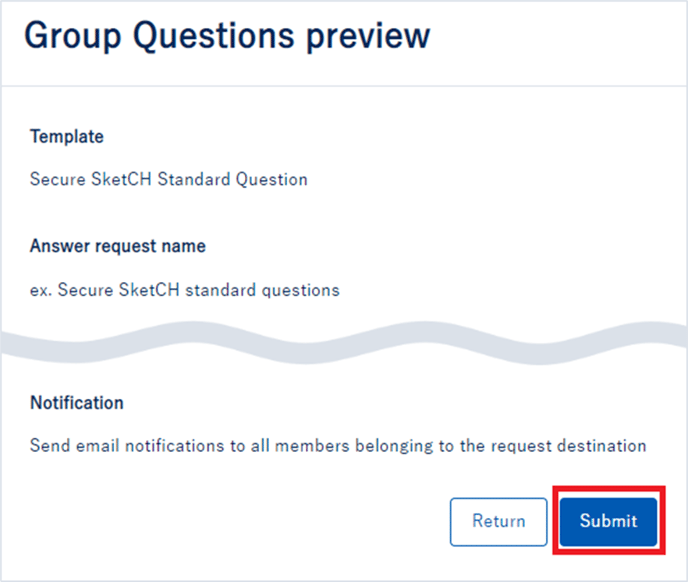688x582 pixels.
Task: Click the word Group in the title
Action: tap(73, 37)
